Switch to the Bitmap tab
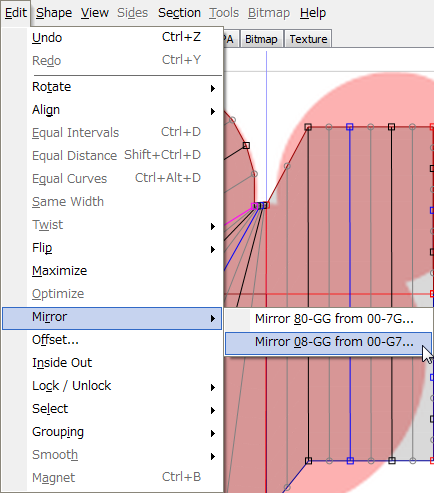Viewport: 434px width, 493px height. (261, 39)
